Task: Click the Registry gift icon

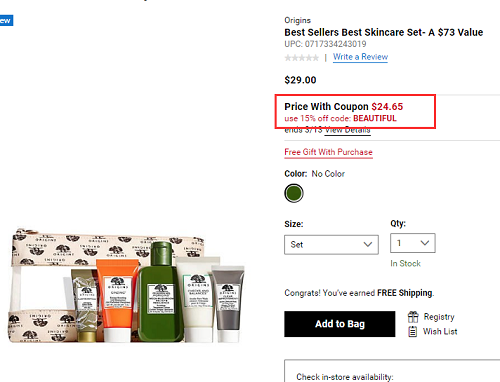Action: (x=413, y=317)
